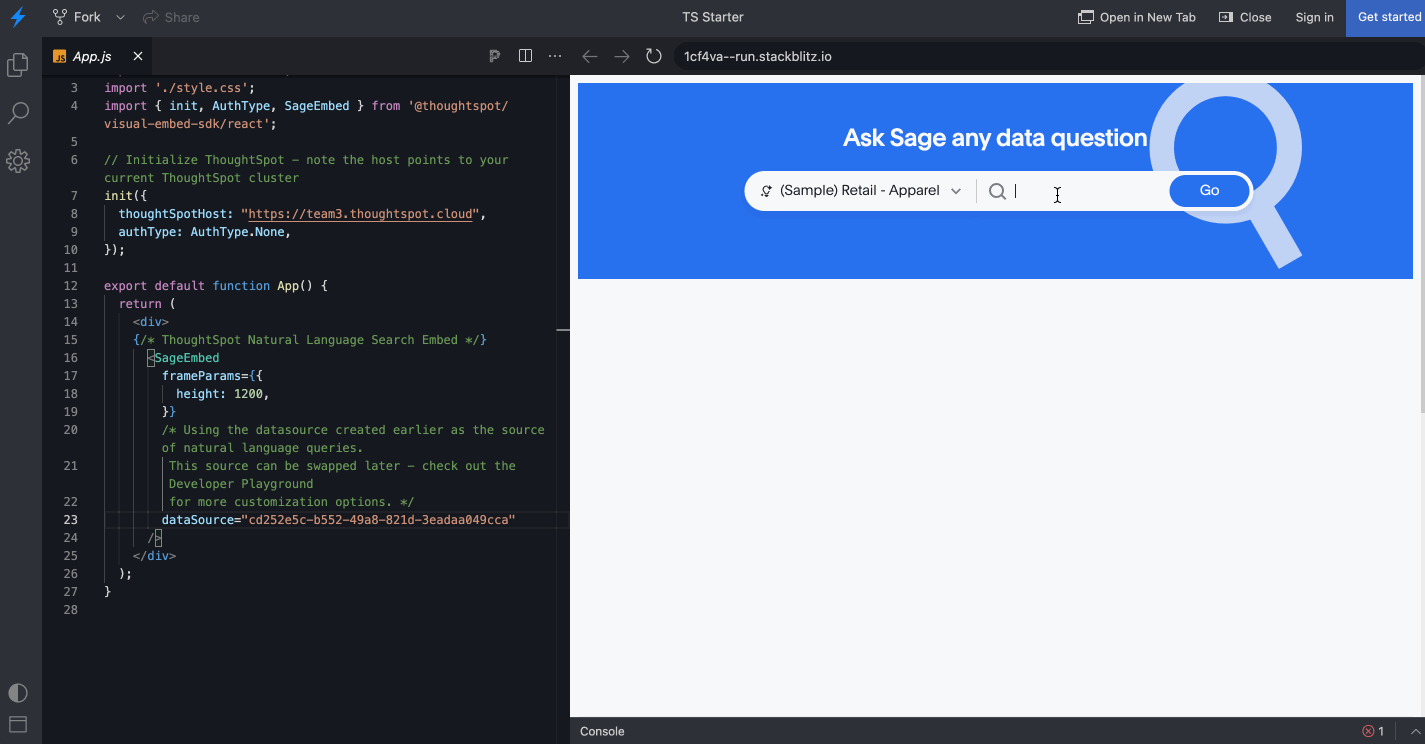Toggle the bottom panel layout icon

coord(18,724)
